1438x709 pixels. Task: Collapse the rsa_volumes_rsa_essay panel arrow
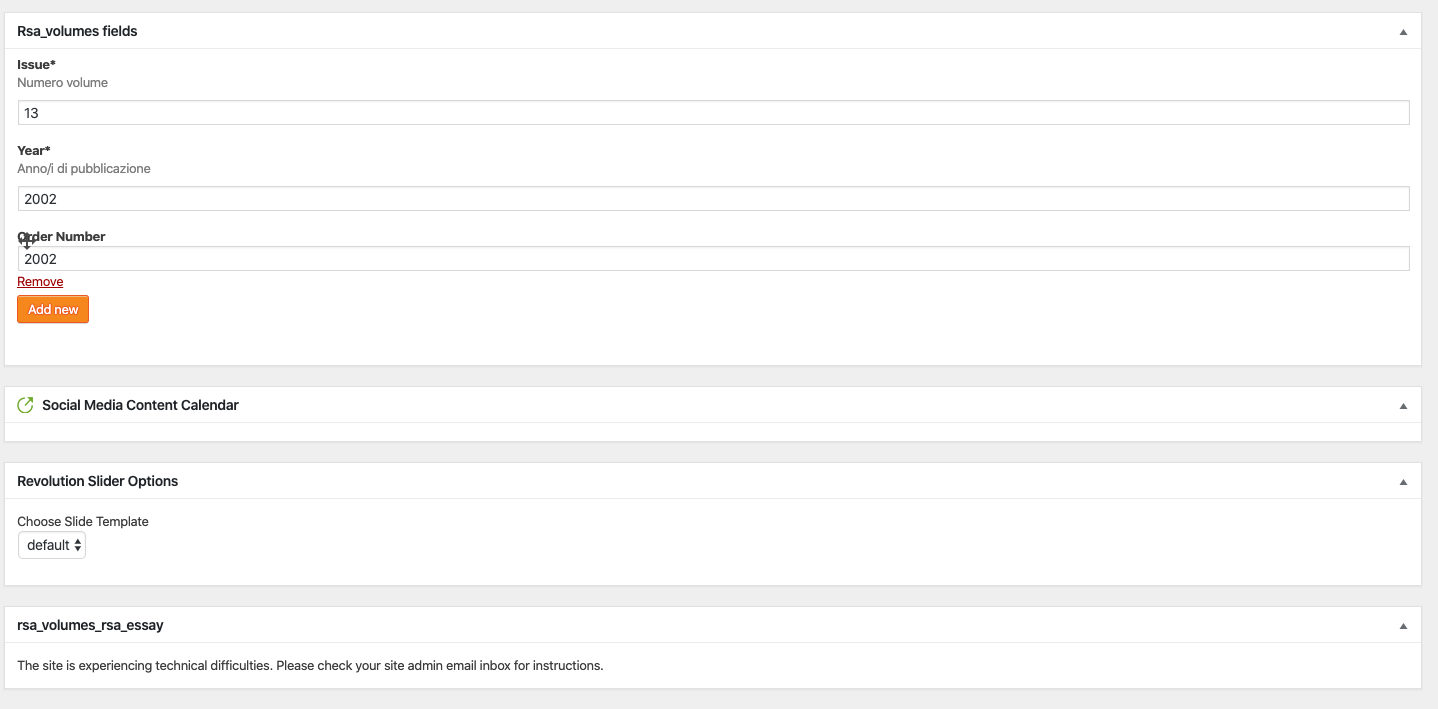pyautogui.click(x=1403, y=626)
